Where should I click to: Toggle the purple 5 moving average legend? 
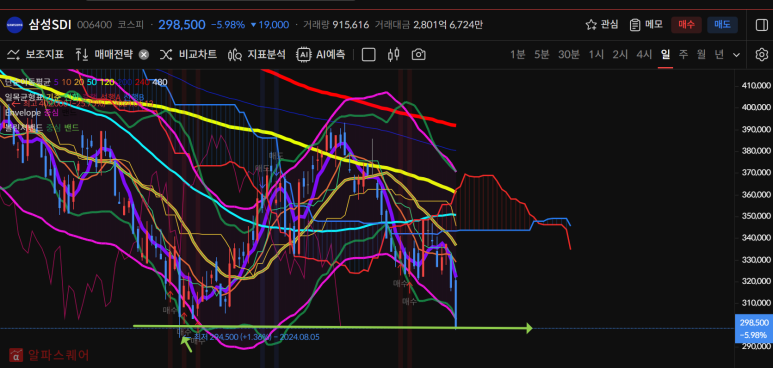56,82
